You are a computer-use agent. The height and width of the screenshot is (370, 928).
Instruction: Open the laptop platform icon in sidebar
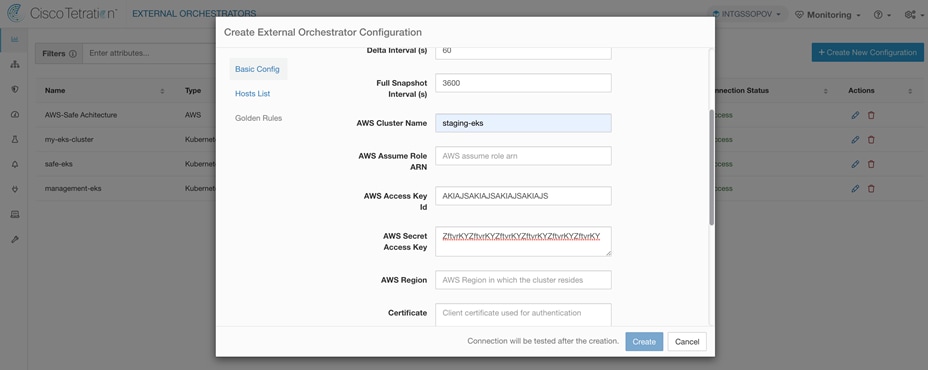15,214
